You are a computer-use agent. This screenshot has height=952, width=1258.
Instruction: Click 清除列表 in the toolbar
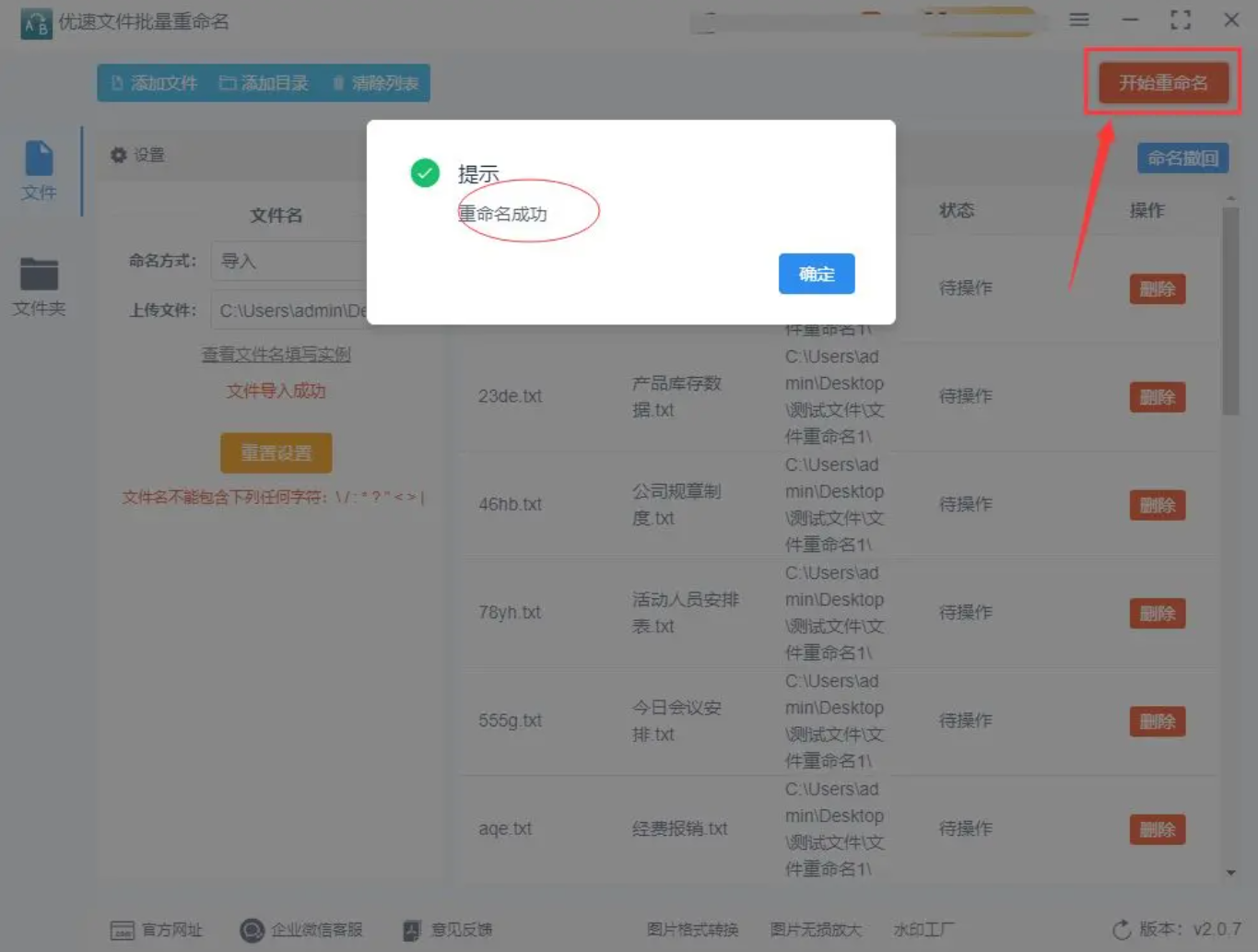(x=375, y=83)
